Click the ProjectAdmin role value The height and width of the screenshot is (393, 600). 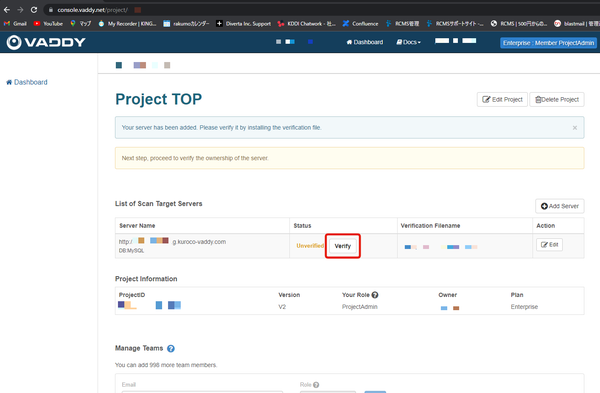click(x=360, y=307)
